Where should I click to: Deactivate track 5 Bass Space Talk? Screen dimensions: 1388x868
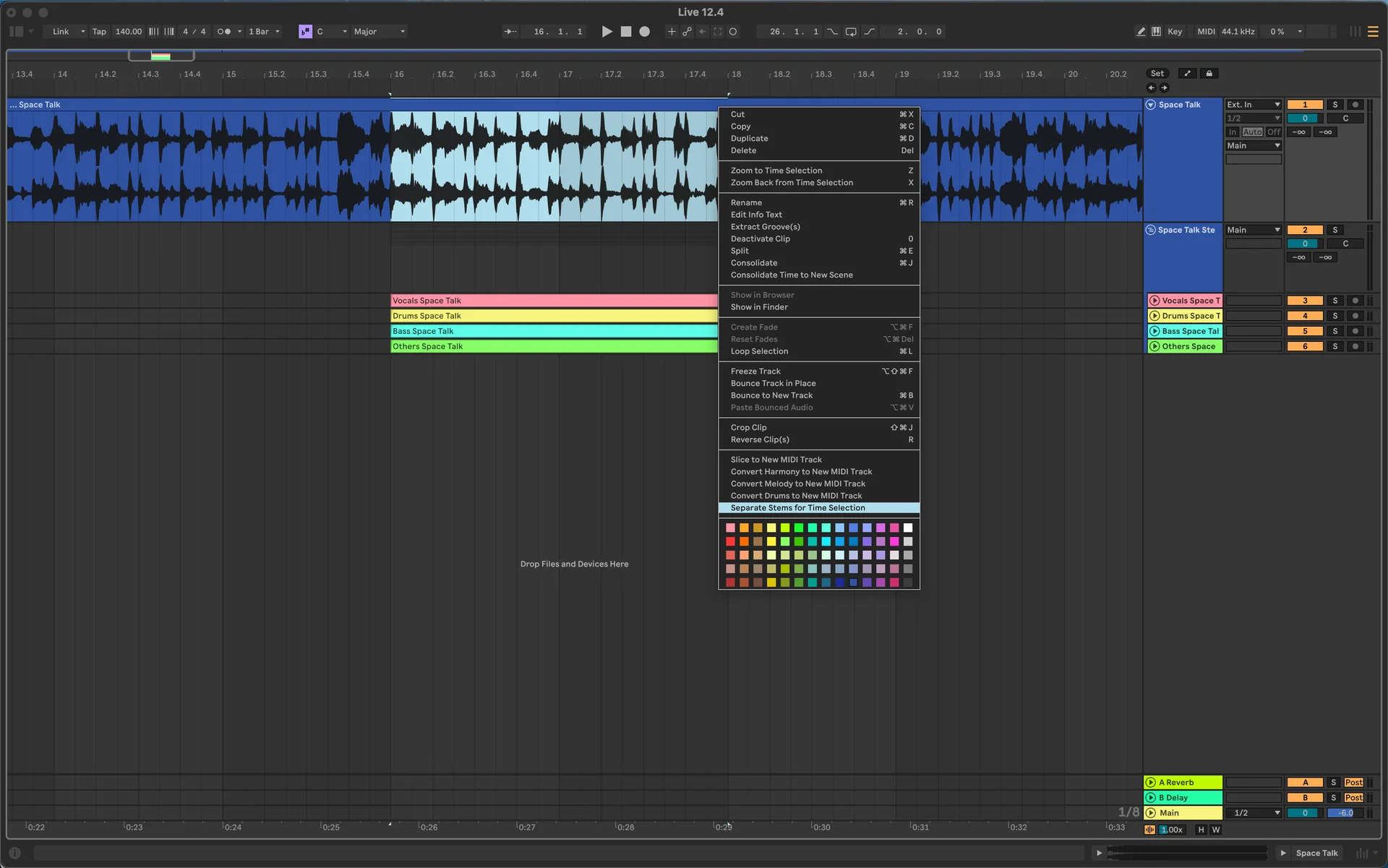(x=1305, y=331)
